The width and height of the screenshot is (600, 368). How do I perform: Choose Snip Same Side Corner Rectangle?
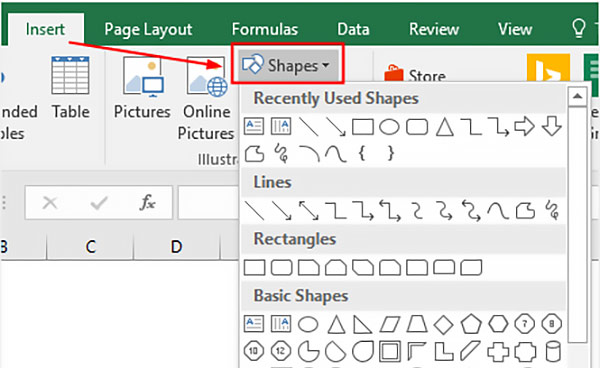tap(336, 267)
